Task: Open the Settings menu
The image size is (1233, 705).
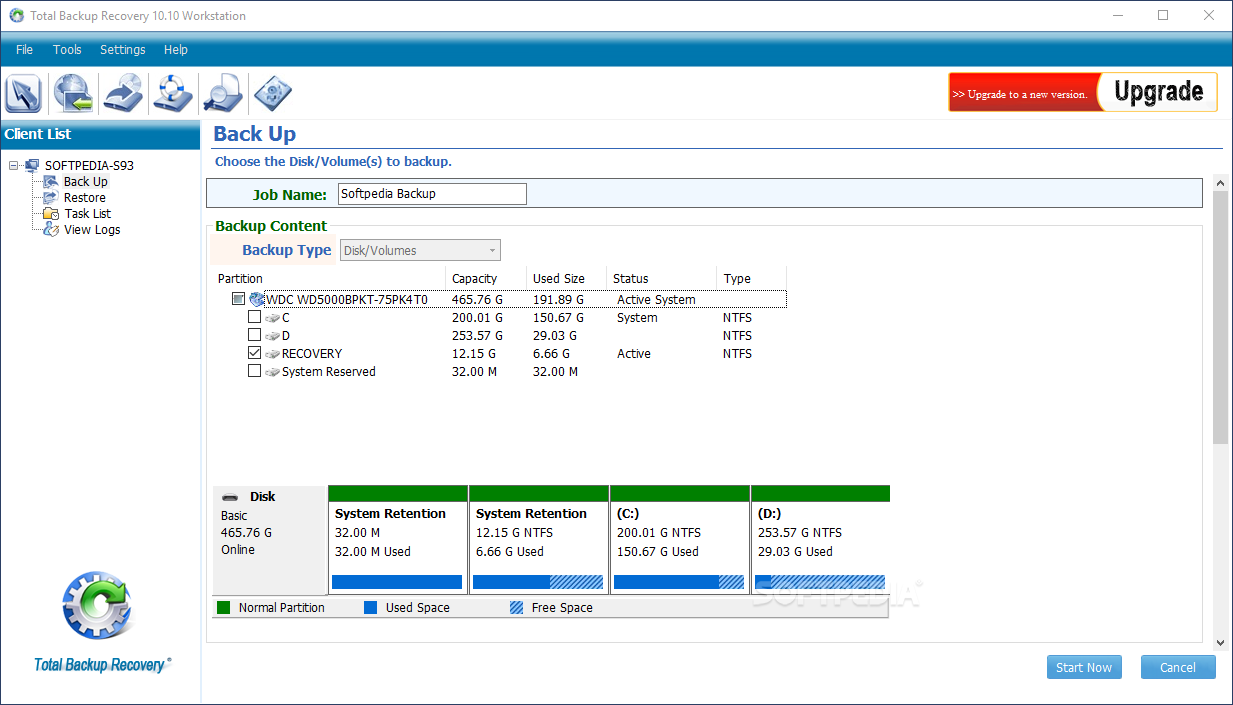Action: 123,50
